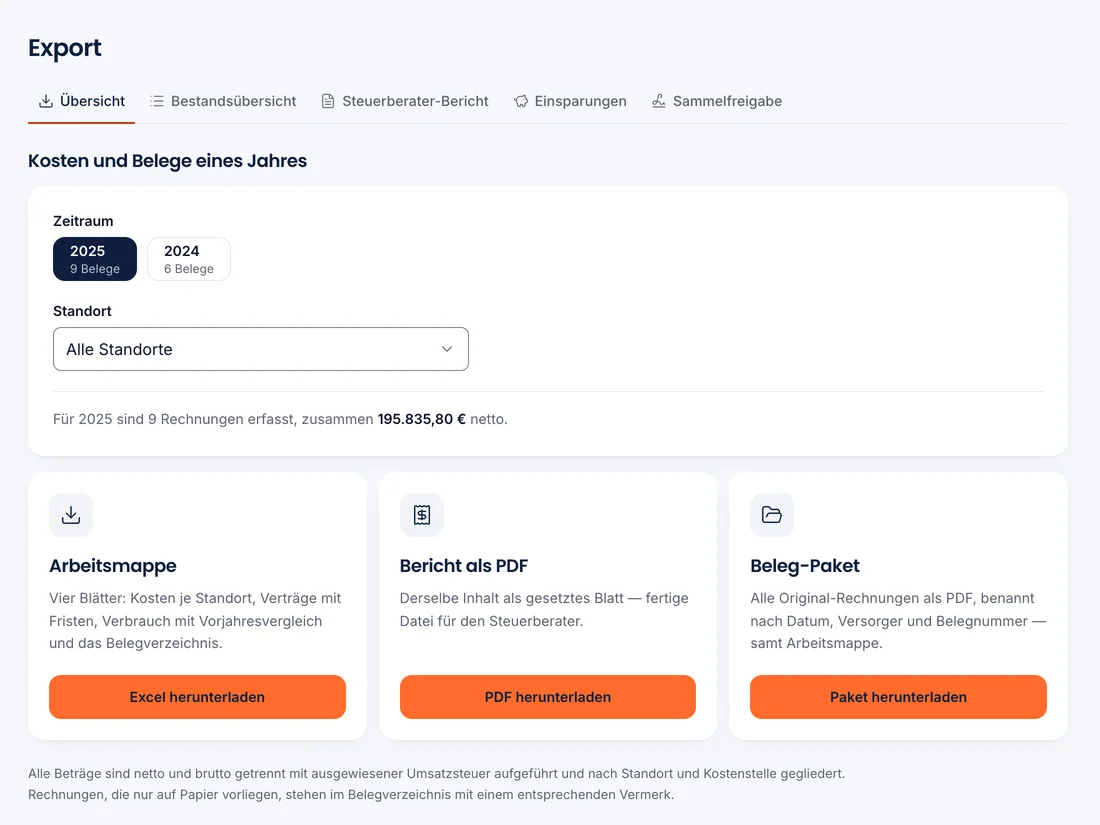Screen dimensions: 1100x825
Task: Go to the Einsparungen tab
Action: [570, 101]
